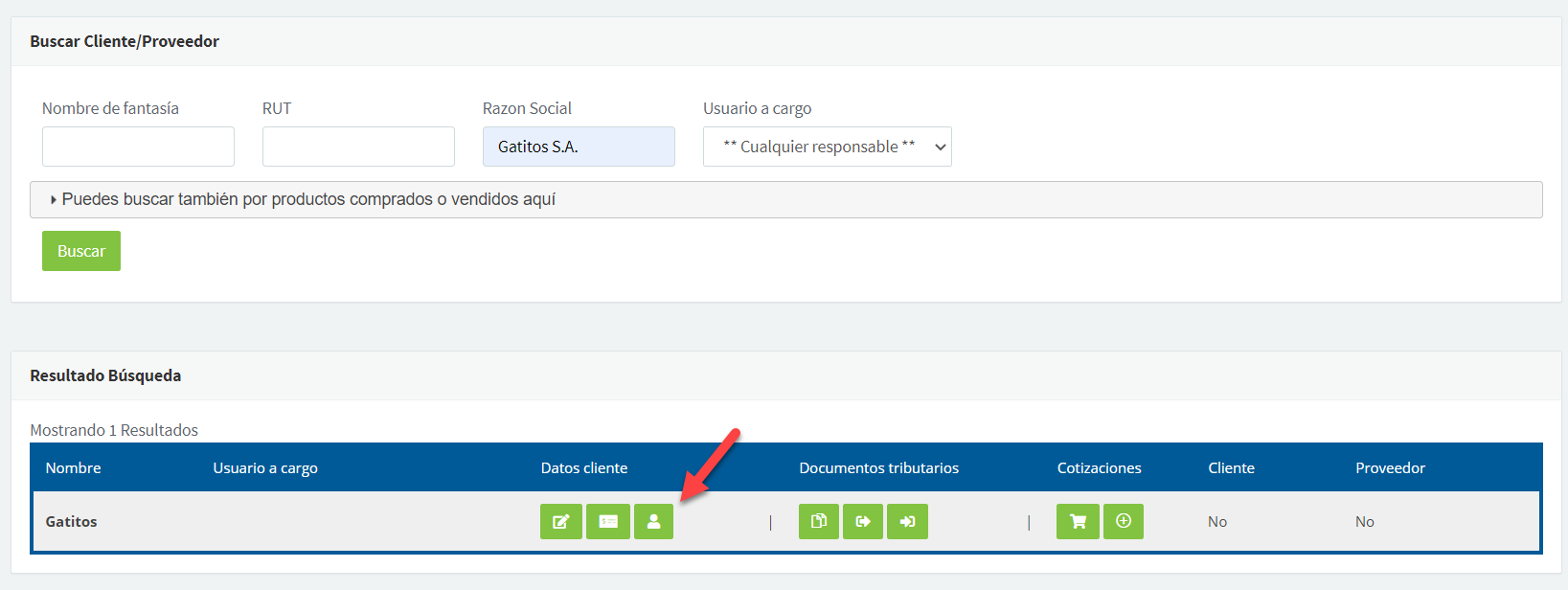Image resolution: width=1568 pixels, height=590 pixels.
Task: Click the edit client data pencil icon
Action: point(560,522)
